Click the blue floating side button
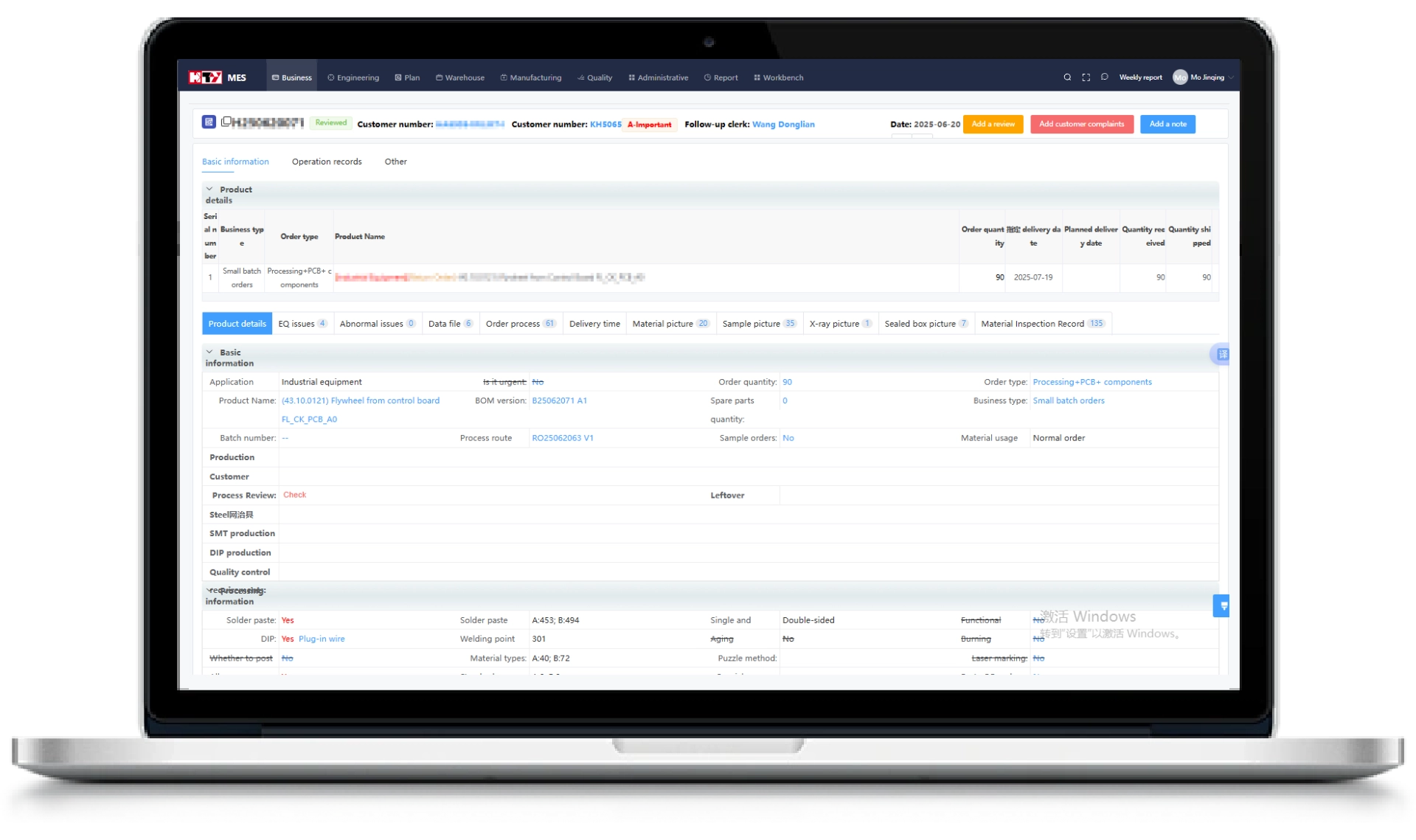Image resolution: width=1416 pixels, height=840 pixels. (1223, 605)
